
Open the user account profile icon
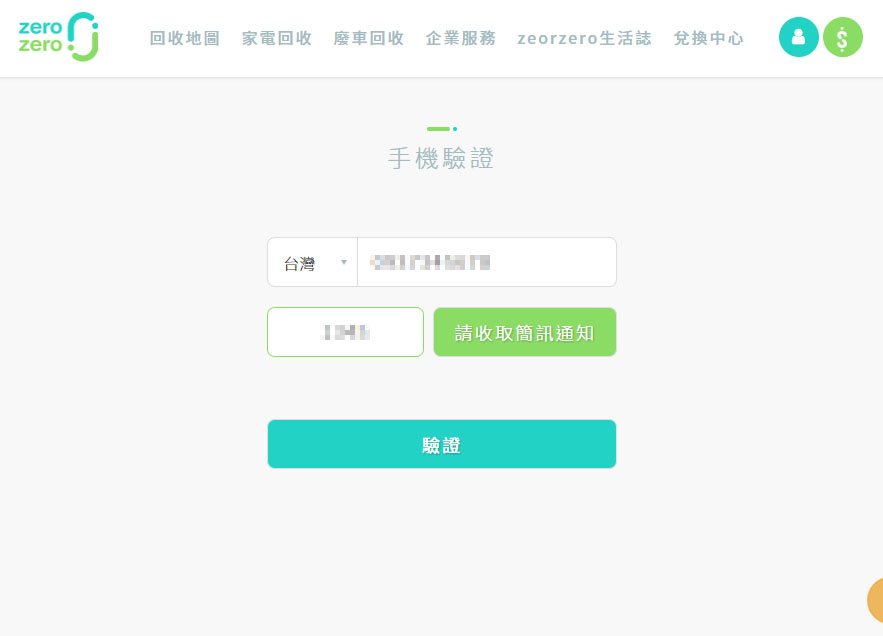coord(798,37)
